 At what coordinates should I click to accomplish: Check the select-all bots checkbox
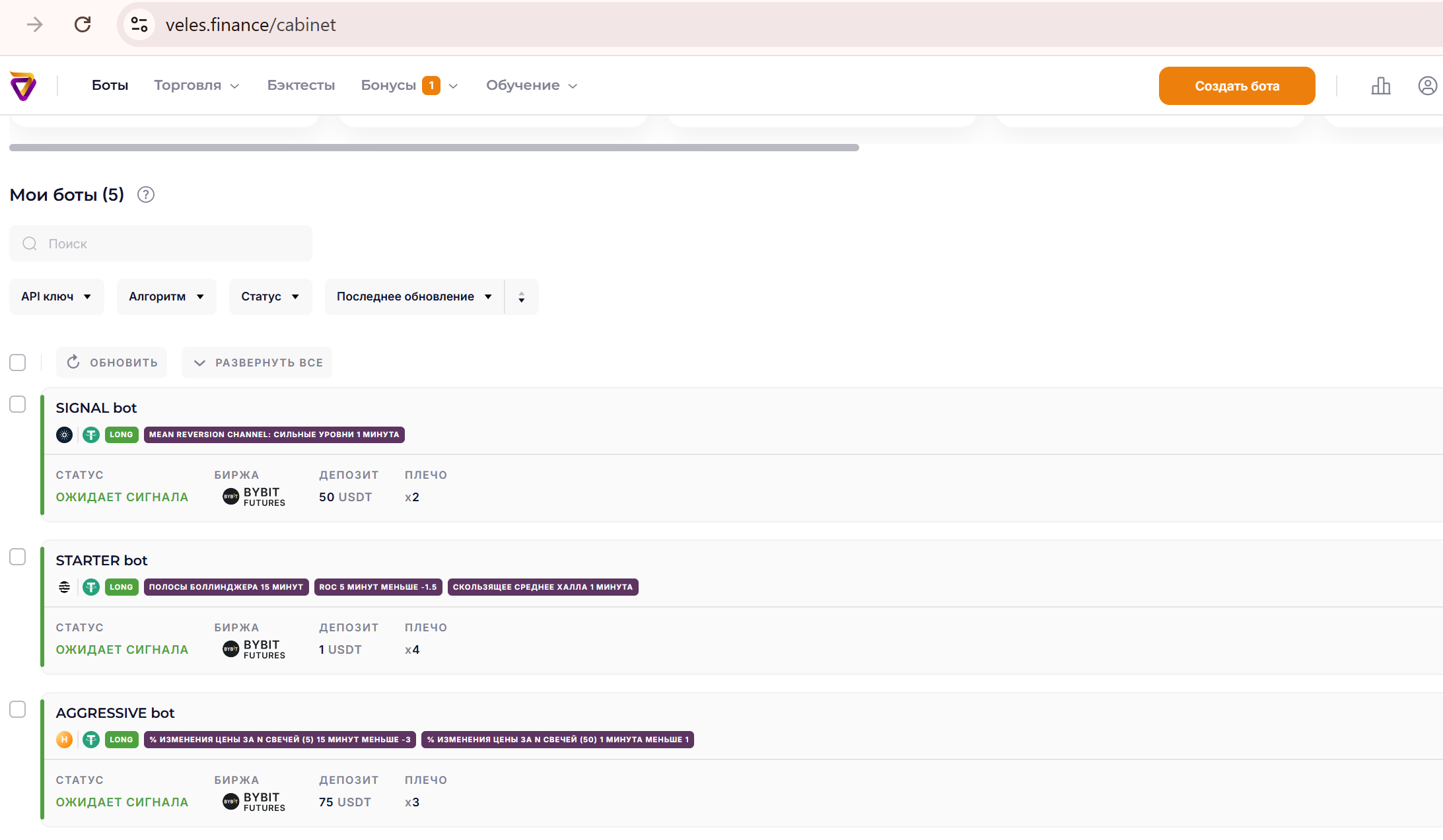click(18, 363)
